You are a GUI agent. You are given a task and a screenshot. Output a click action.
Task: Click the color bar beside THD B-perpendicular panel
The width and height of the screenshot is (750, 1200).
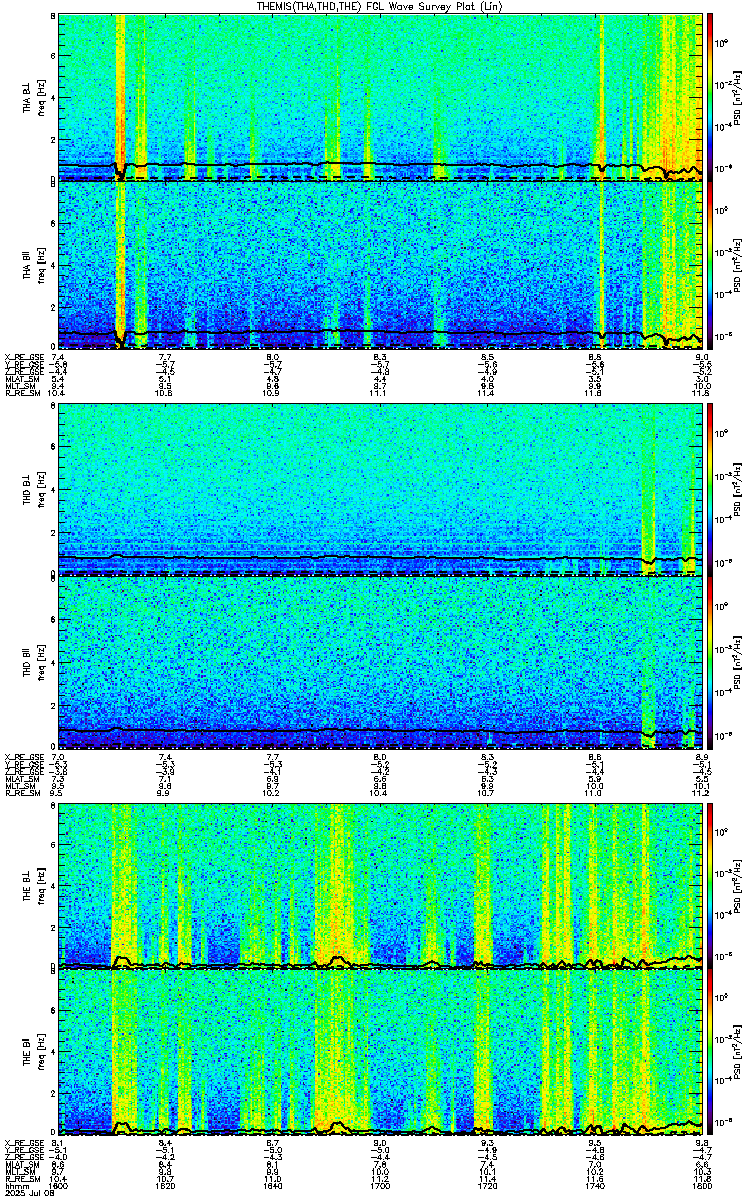point(710,488)
